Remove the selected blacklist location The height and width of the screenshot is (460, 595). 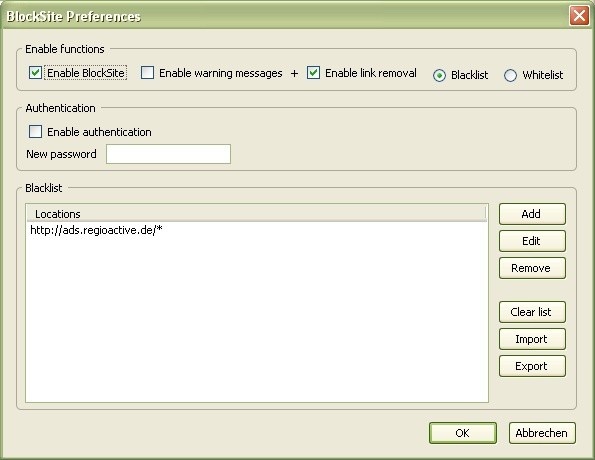click(x=532, y=268)
